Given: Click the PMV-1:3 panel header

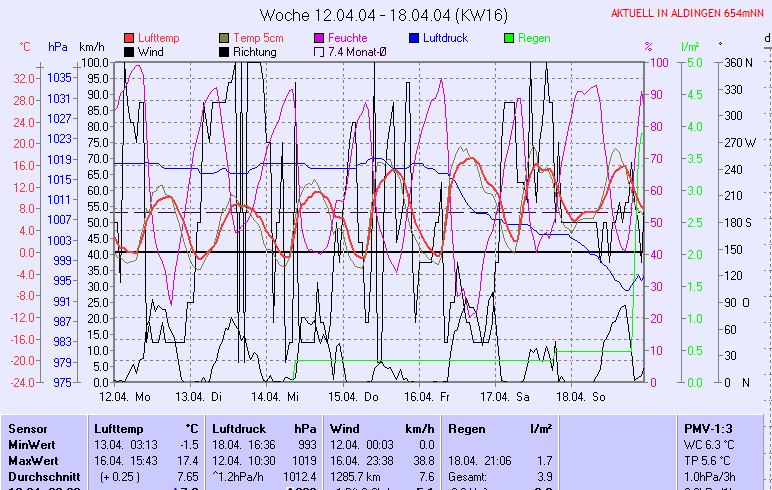Looking at the screenshot, I should 707,428.
